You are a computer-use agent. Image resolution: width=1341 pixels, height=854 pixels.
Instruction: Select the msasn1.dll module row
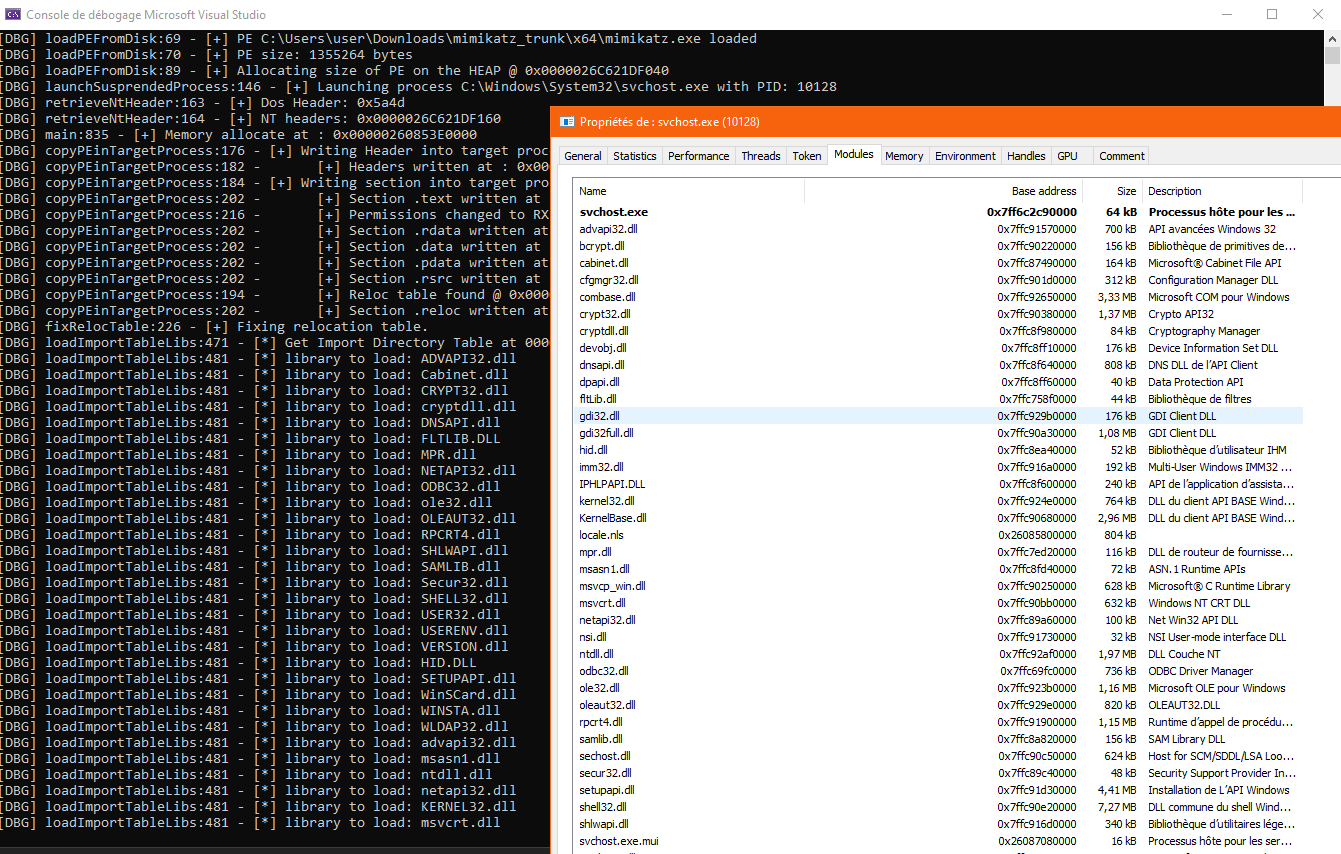pyautogui.click(x=938, y=569)
